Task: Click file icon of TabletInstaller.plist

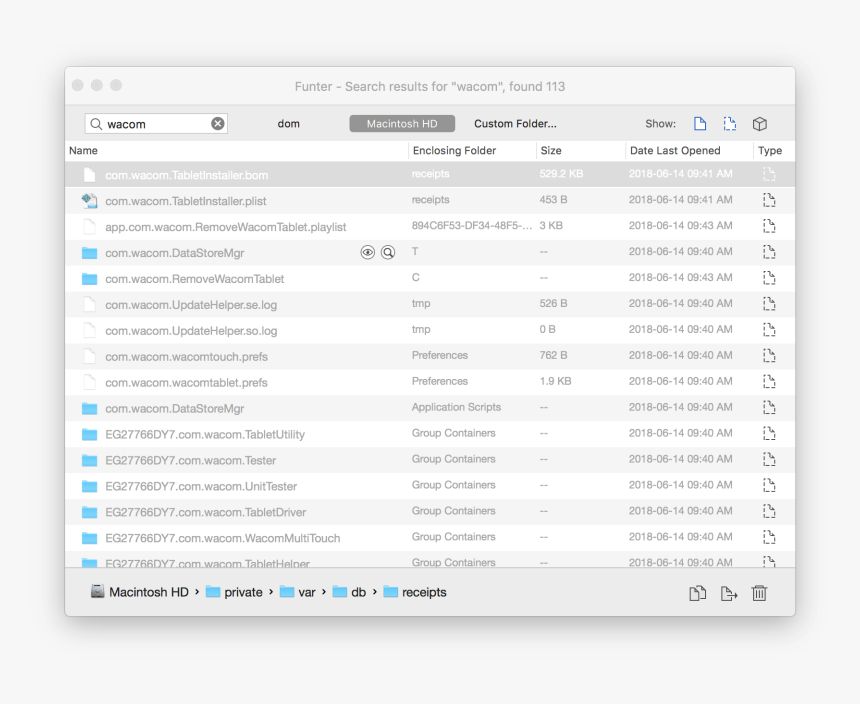Action: pos(89,201)
